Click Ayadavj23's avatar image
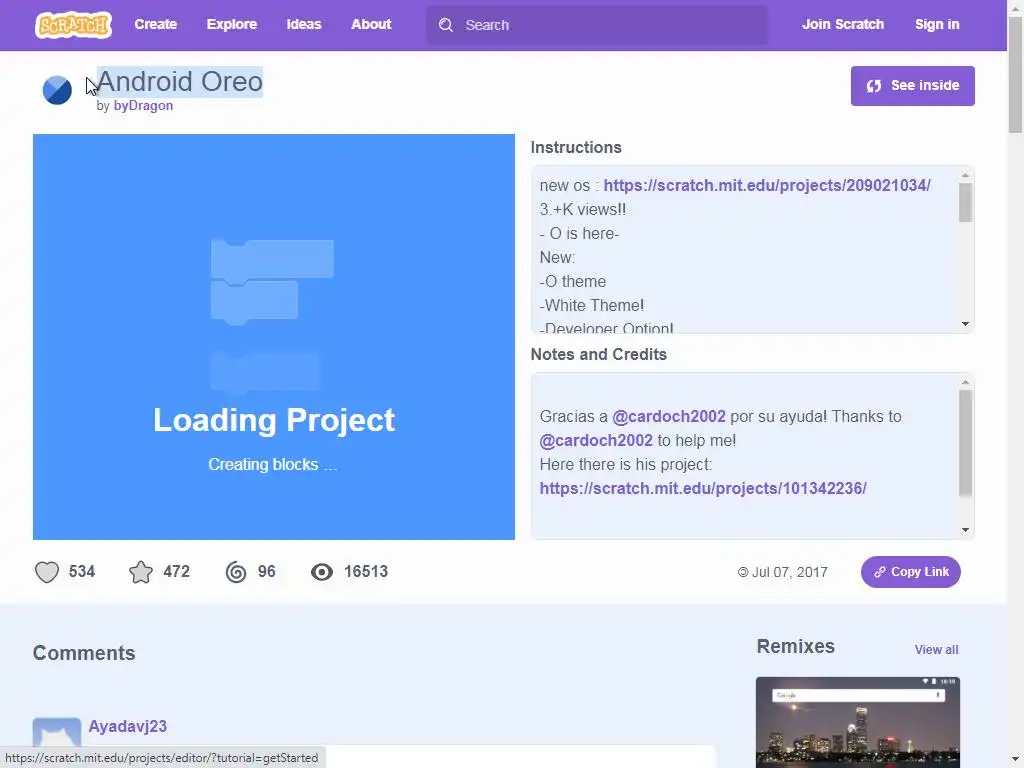 (57, 733)
